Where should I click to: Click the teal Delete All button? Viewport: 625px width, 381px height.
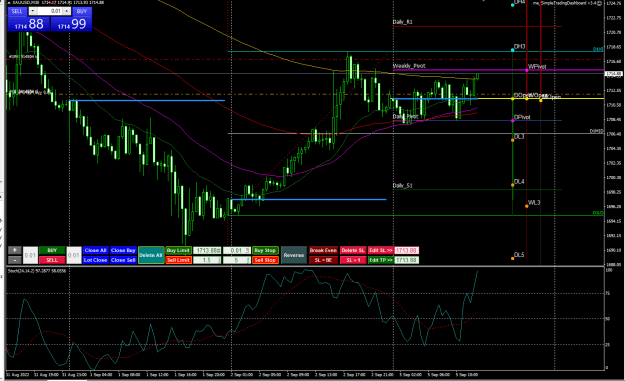(x=151, y=255)
